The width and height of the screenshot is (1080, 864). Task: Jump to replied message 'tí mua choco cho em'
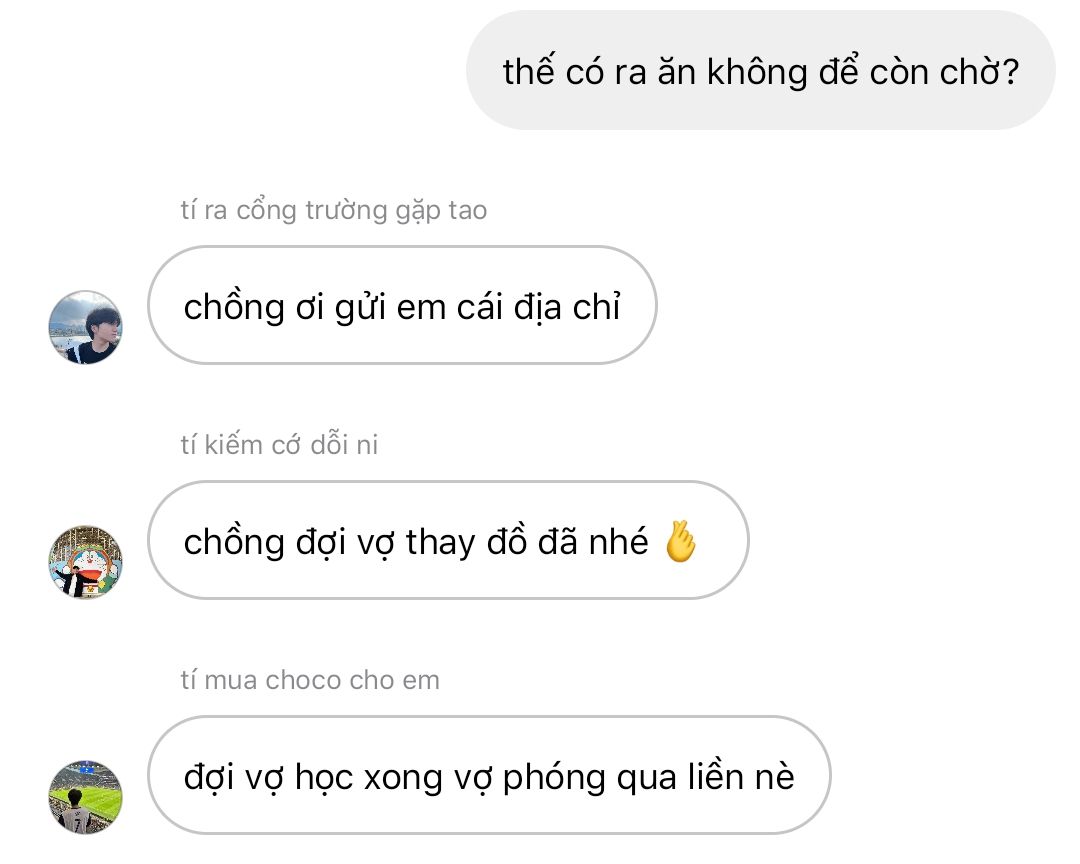coord(310,680)
